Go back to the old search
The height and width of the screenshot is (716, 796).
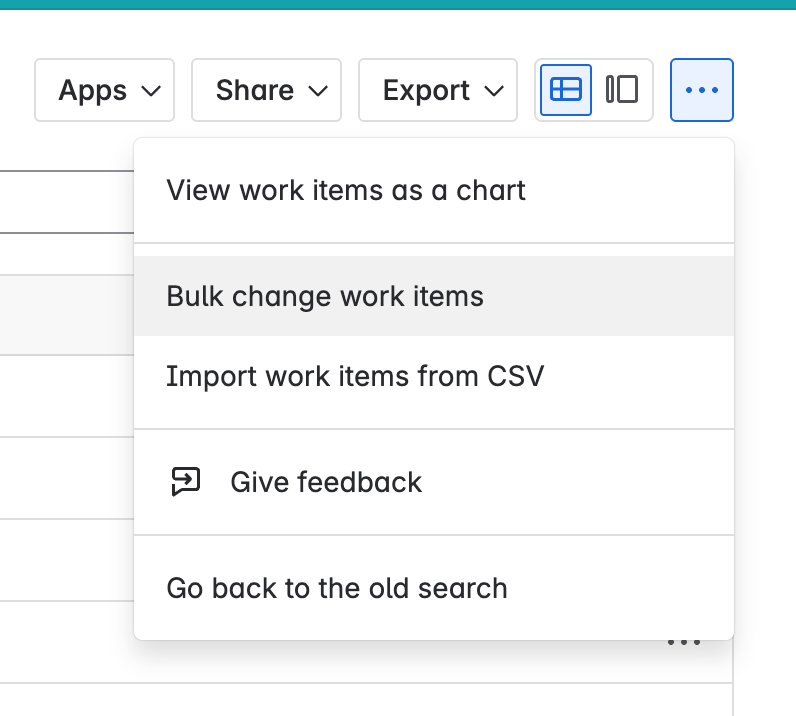point(337,588)
